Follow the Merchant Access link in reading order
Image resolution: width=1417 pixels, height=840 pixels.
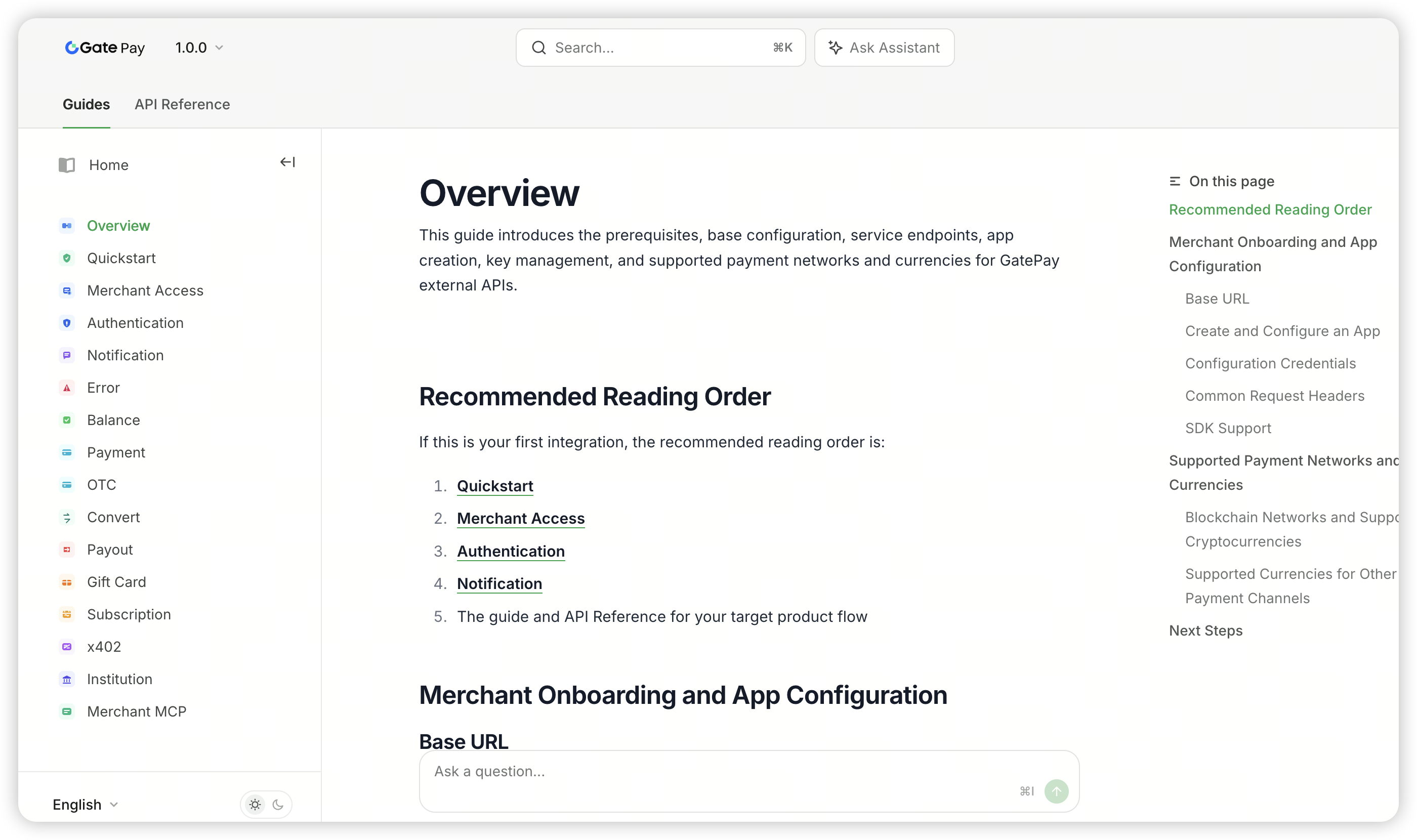coord(521,518)
